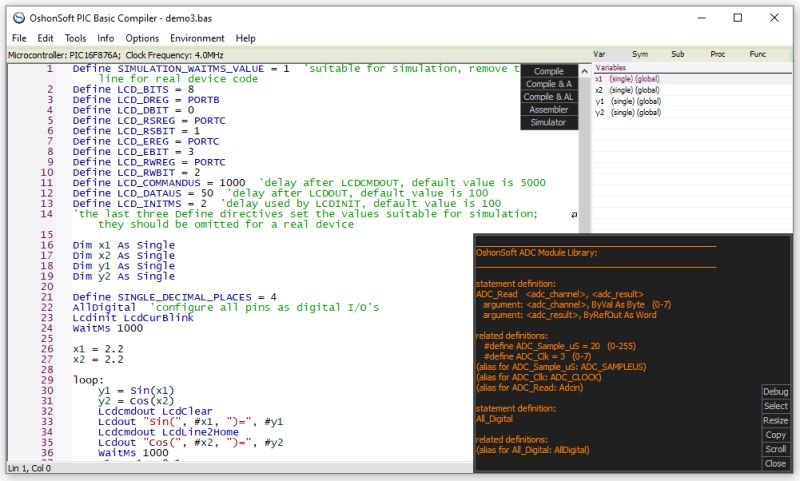The image size is (800, 481).
Task: Click the Lin 1, Col 0 status text
Action: tap(30, 468)
